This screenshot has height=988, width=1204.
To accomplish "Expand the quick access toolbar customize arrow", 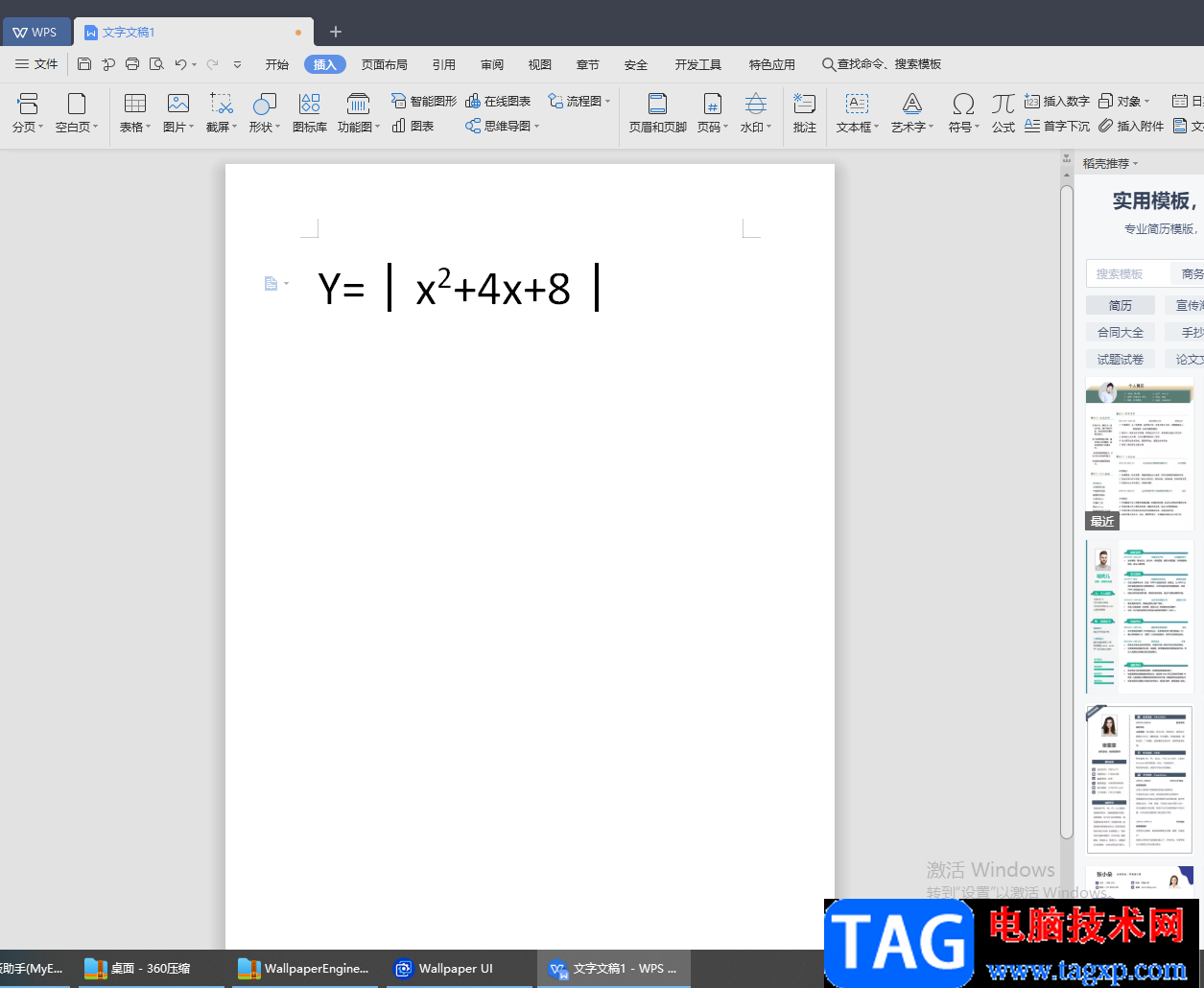I will pos(238,64).
